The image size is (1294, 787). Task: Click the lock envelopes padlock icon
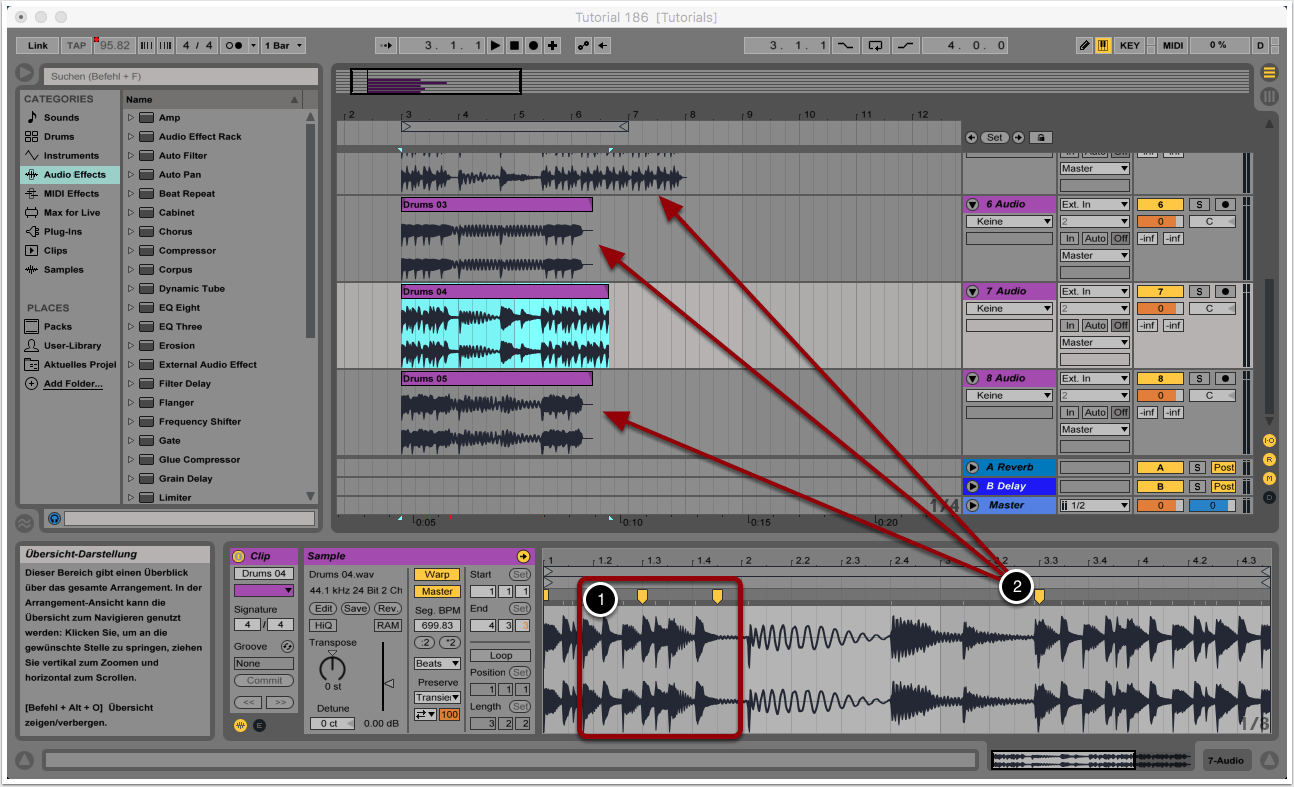(x=1040, y=137)
